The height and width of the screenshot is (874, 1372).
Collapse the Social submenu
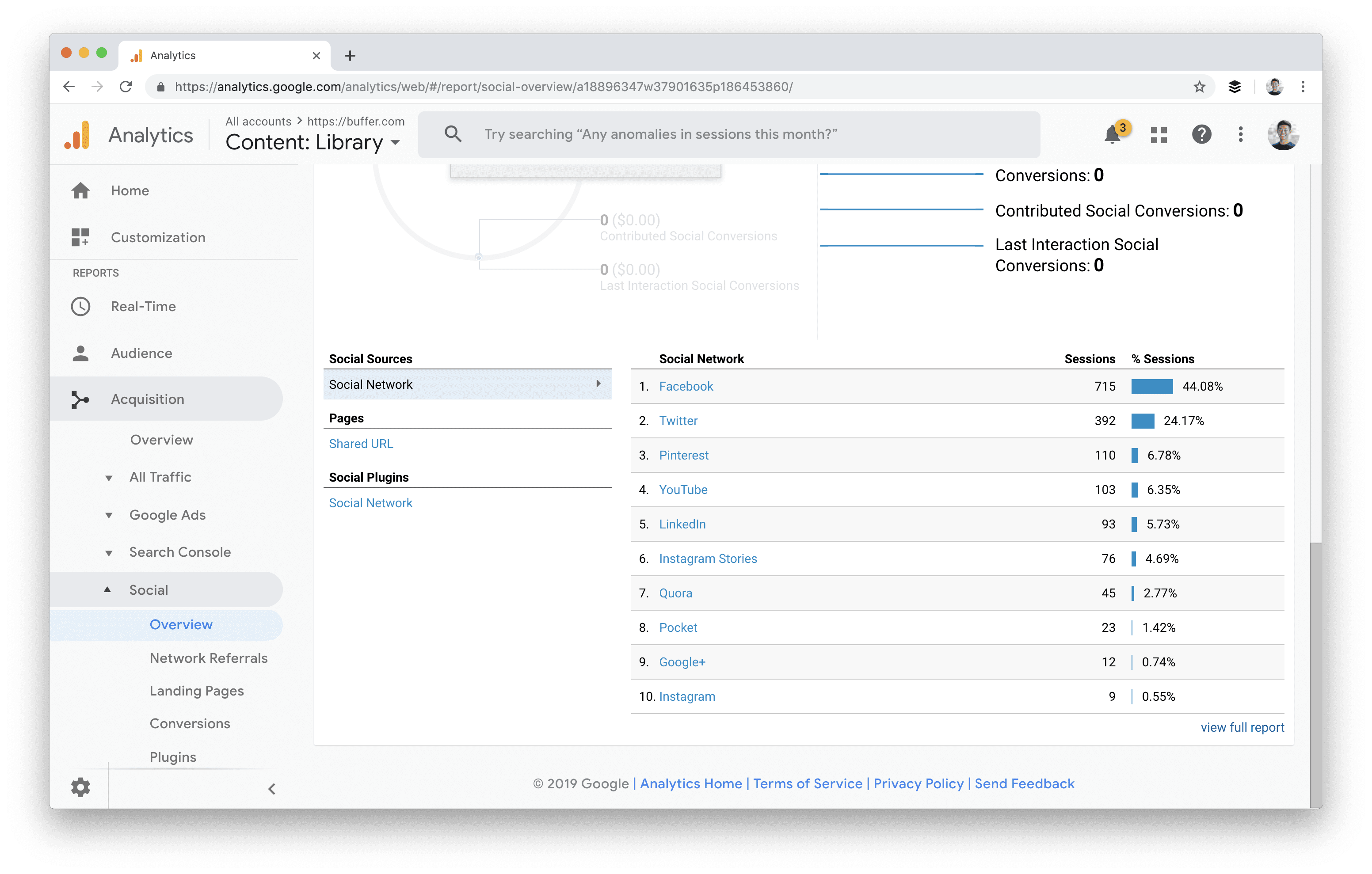(x=107, y=590)
